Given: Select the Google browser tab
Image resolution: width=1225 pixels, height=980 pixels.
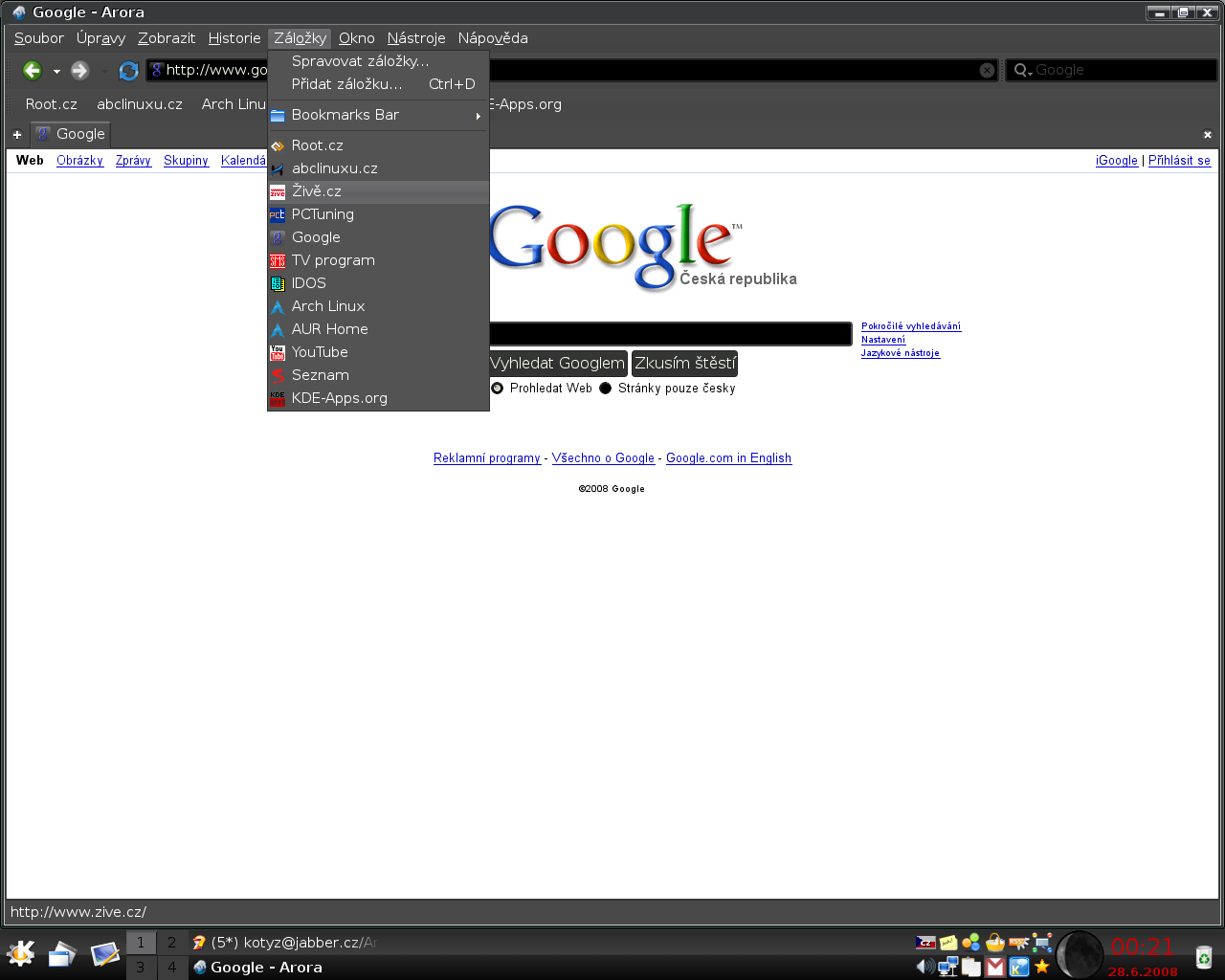Looking at the screenshot, I should (71, 135).
